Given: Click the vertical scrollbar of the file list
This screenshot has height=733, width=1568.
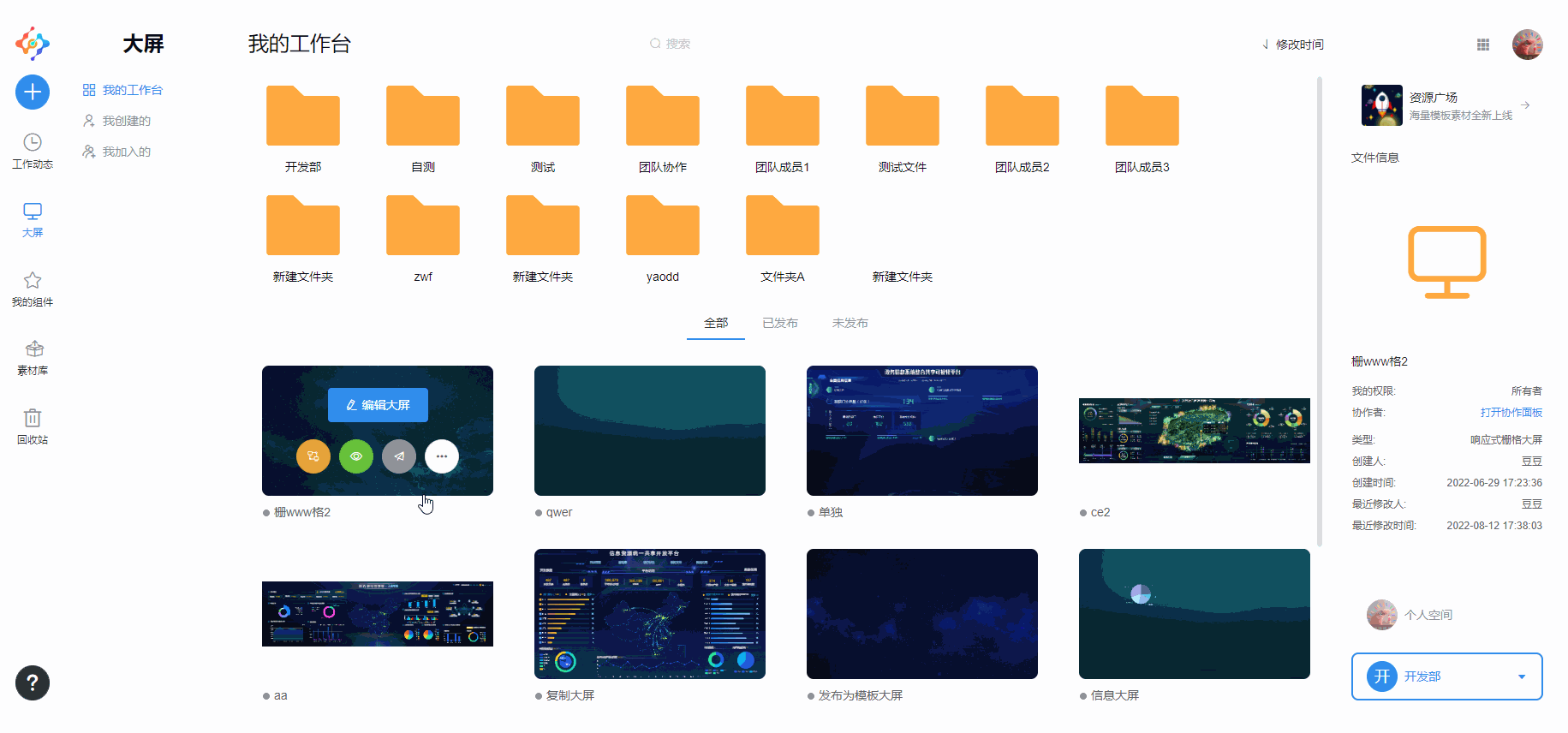Looking at the screenshot, I should point(1320,311).
